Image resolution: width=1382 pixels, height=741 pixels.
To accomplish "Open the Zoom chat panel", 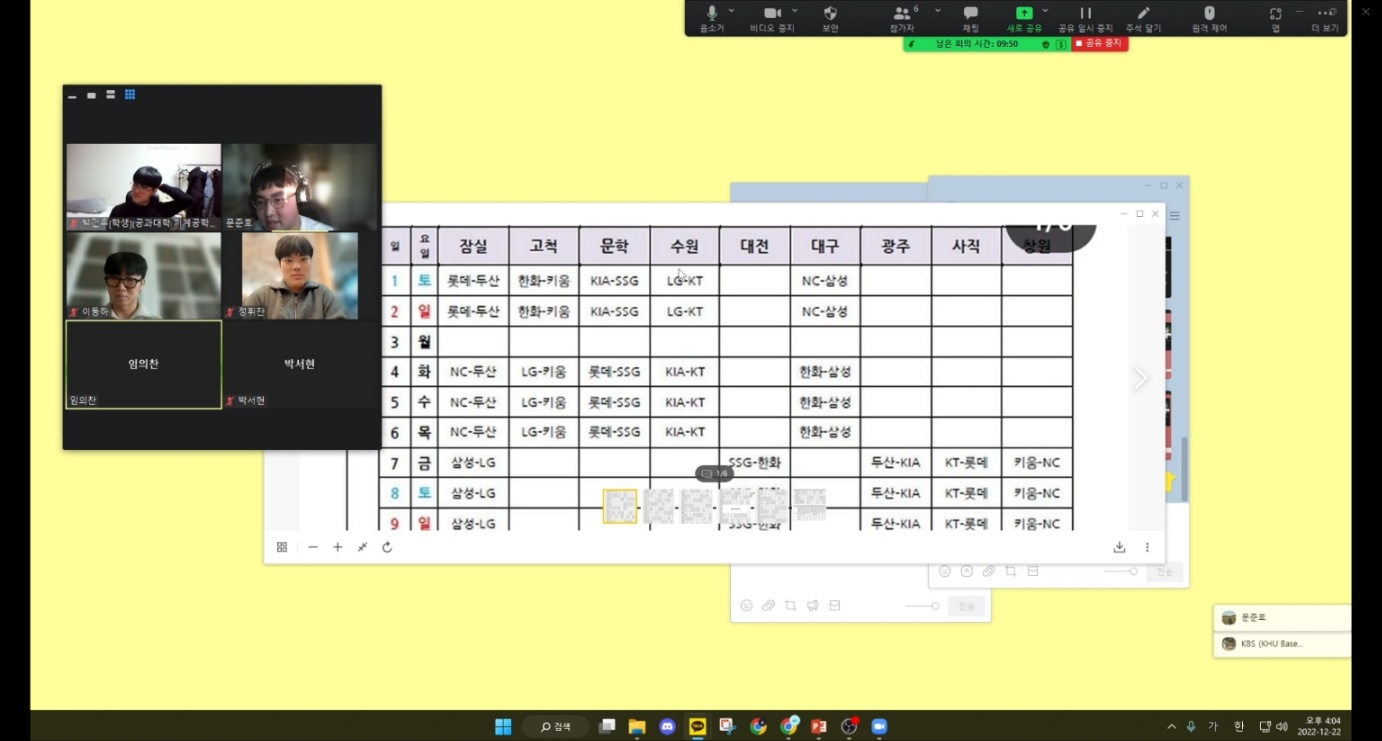I will [970, 17].
